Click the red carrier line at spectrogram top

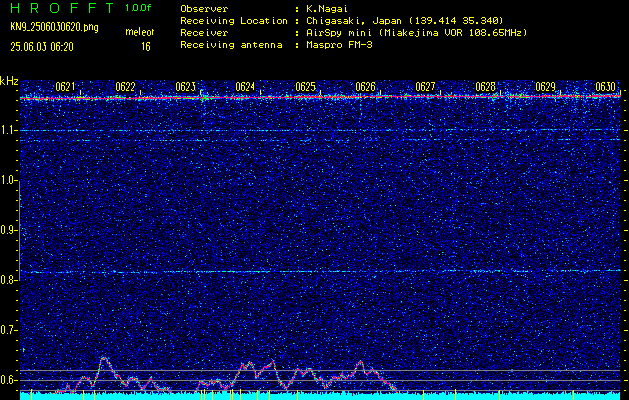[x=320, y=97]
